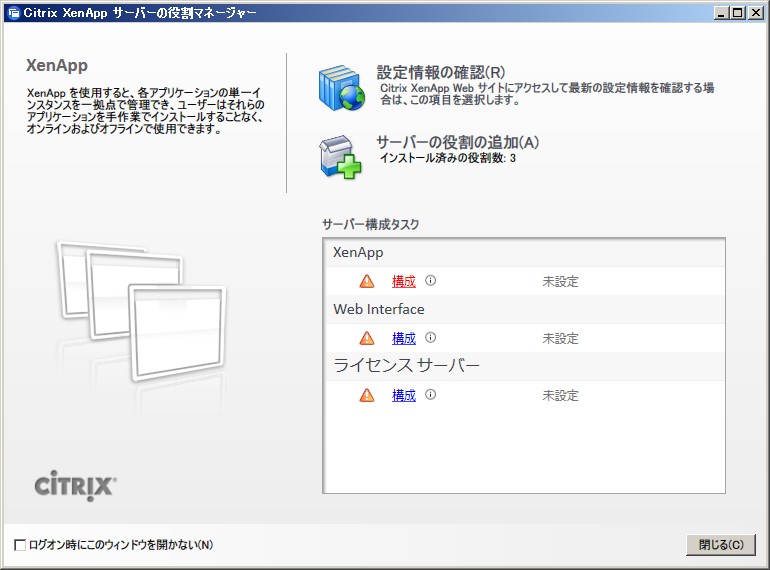770x570 pixels.
Task: Click the ライセンス サーバー section header
Action: (406, 366)
